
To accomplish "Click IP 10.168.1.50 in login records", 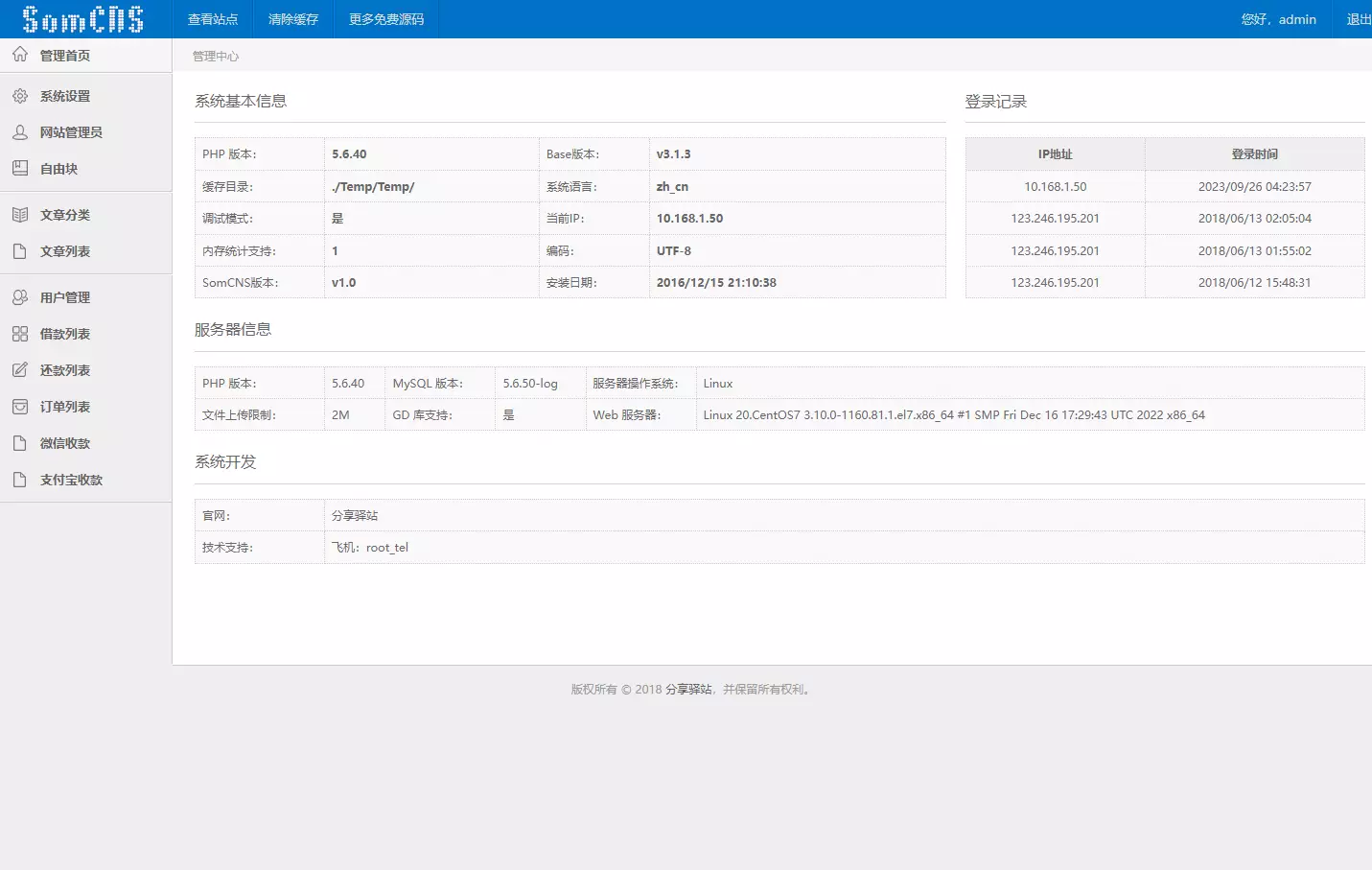I will coord(1055,187).
